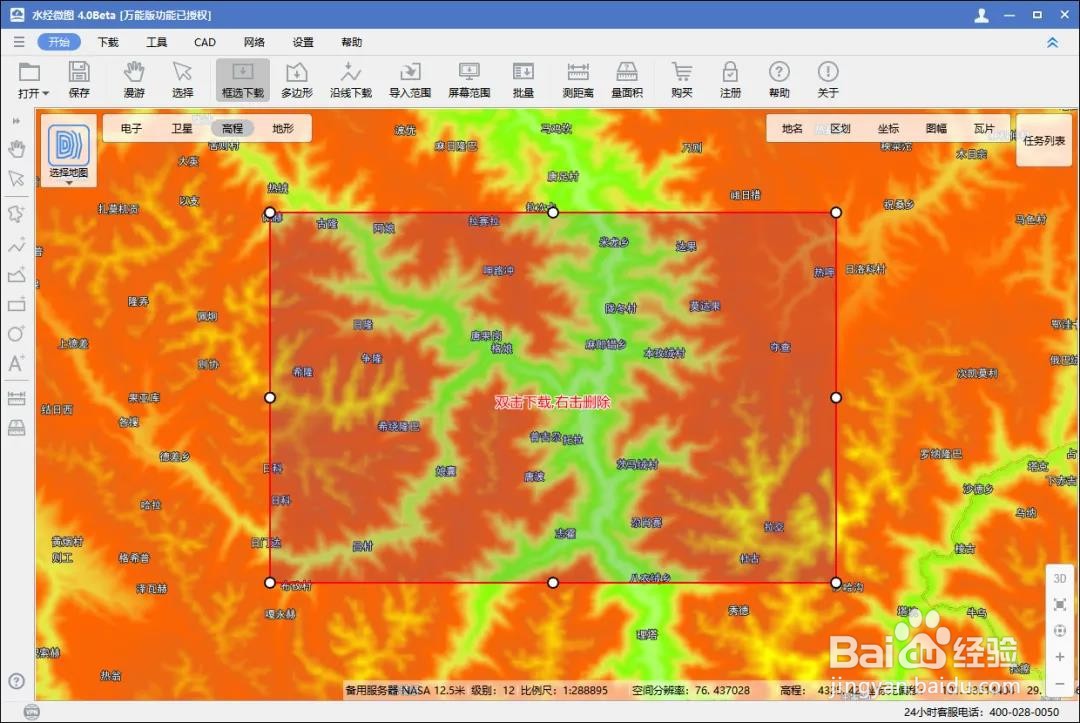Click the 导入范围 import range icon

[x=410, y=79]
